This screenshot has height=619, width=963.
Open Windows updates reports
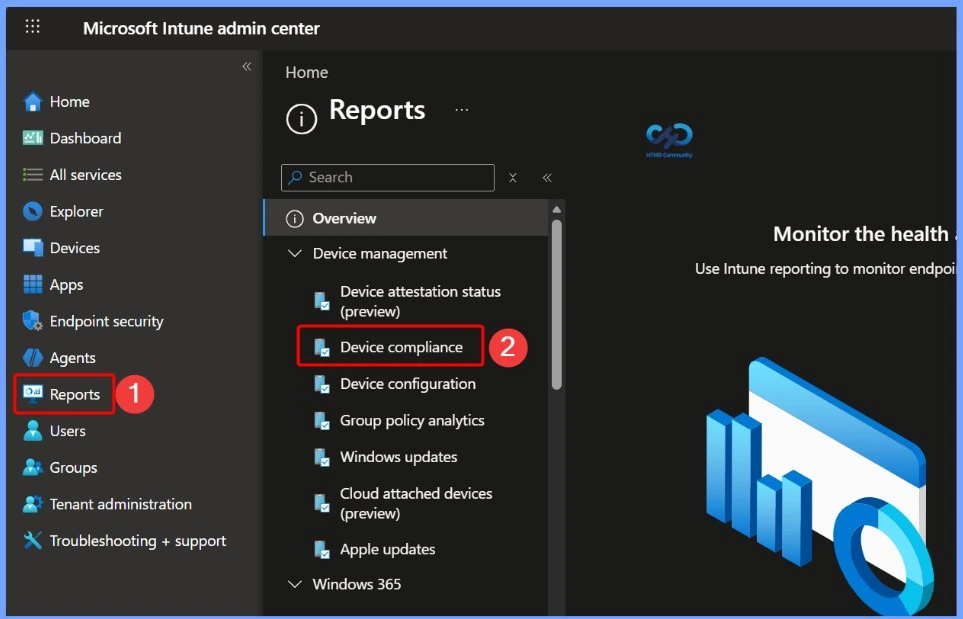[x=399, y=457]
